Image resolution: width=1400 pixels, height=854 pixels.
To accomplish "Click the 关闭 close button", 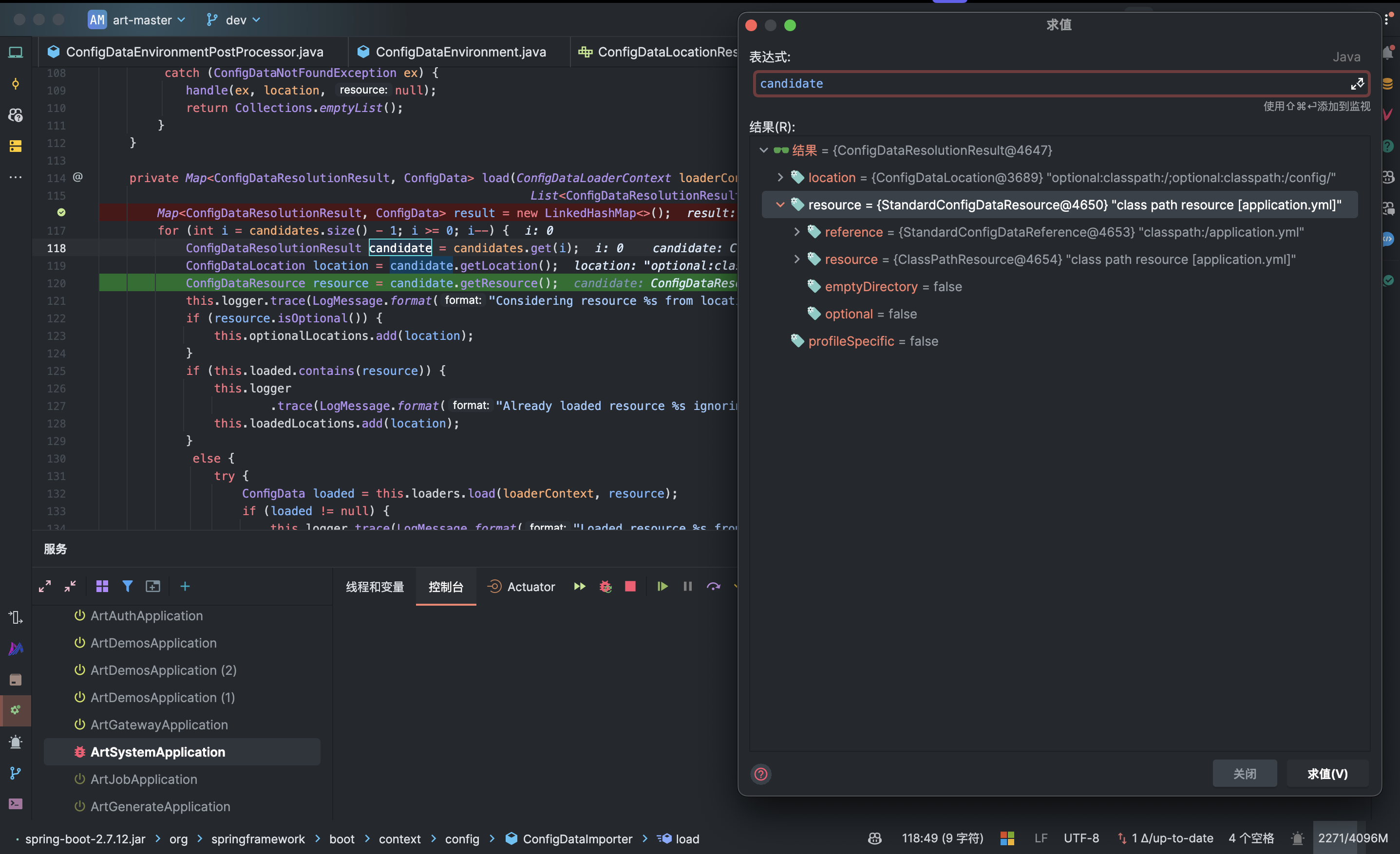I will pos(1244,774).
